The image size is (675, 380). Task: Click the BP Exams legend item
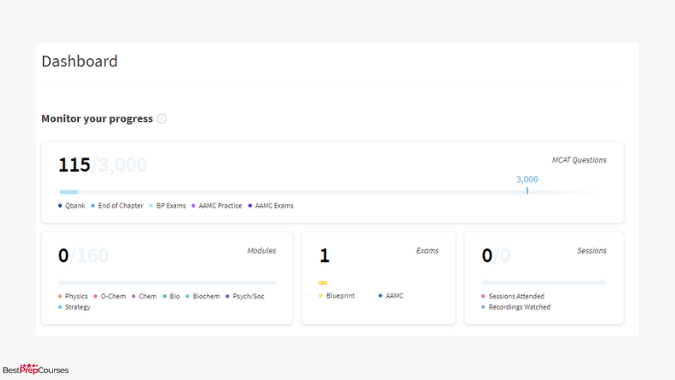click(167, 206)
